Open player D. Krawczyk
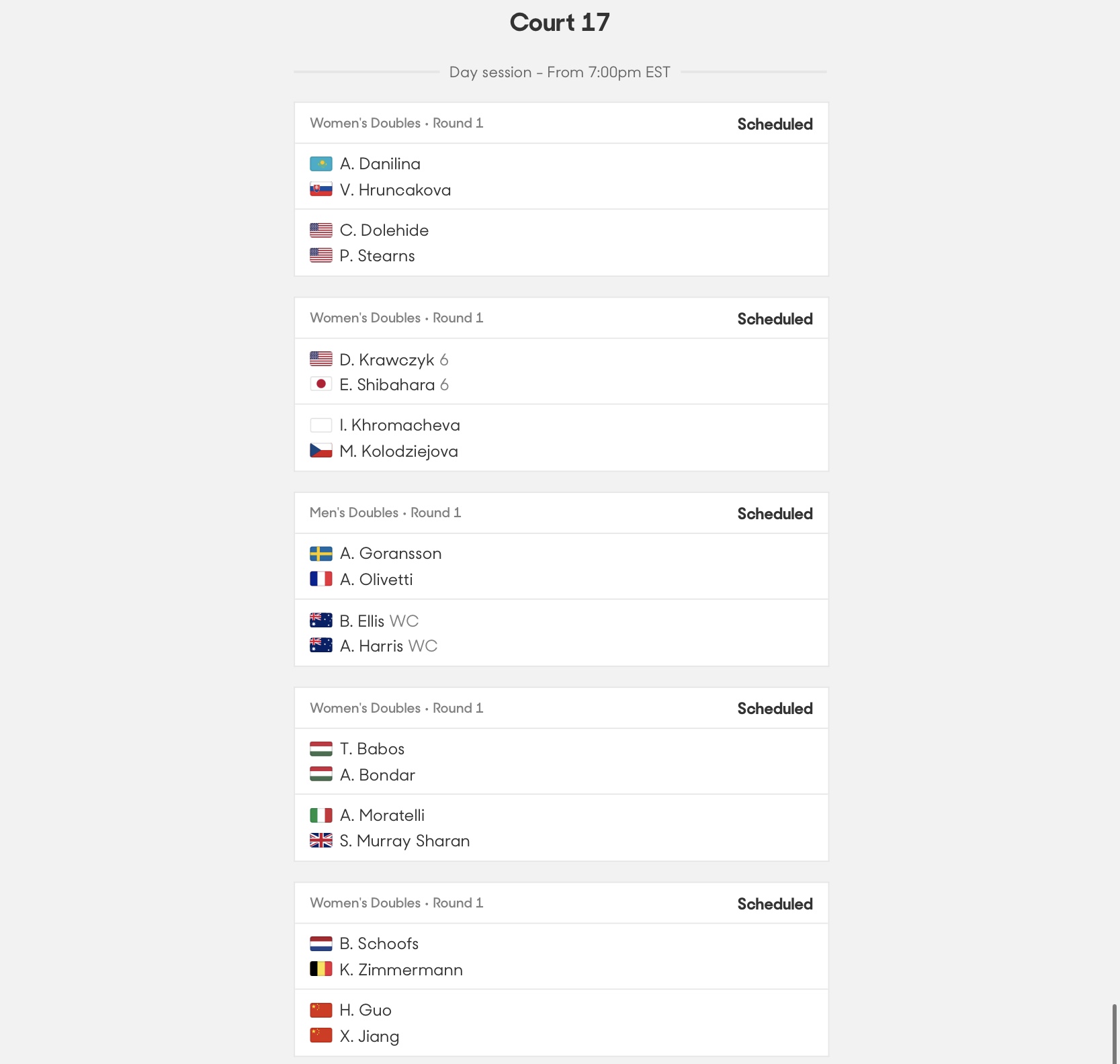Image resolution: width=1120 pixels, height=1064 pixels. tap(387, 359)
